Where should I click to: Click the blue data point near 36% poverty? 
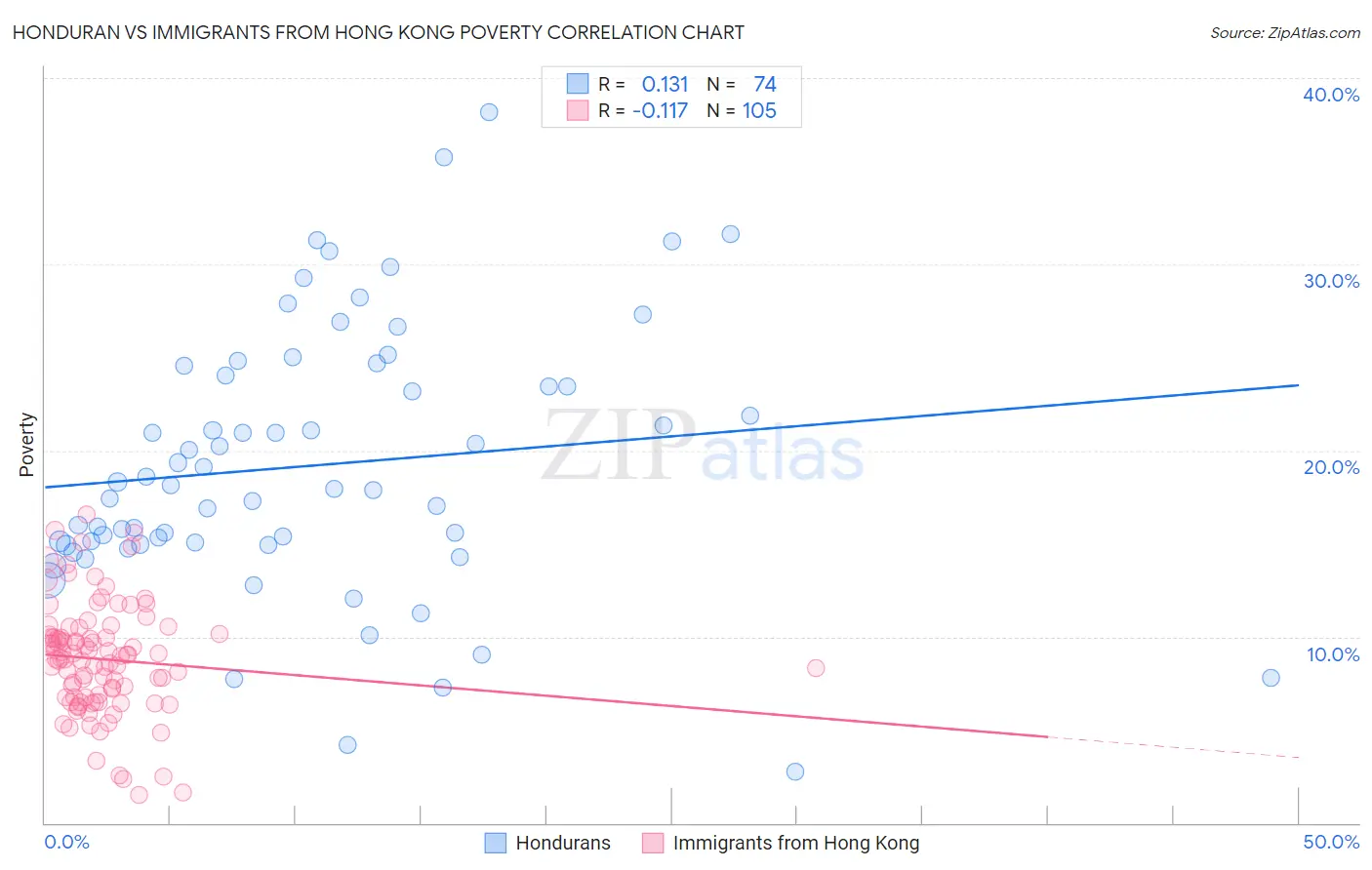pos(444,157)
